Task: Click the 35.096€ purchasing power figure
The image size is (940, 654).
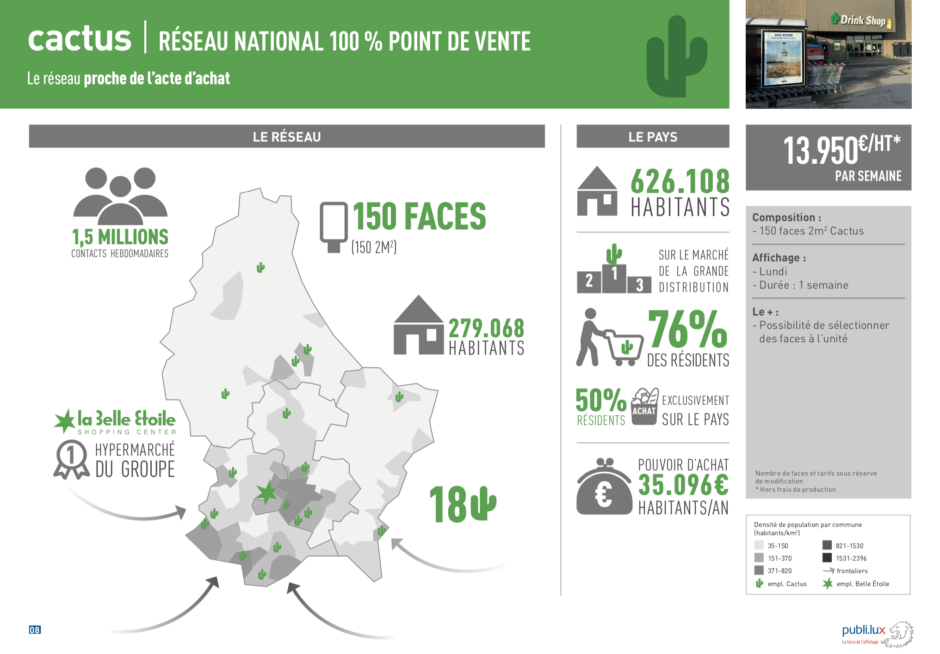Action: tap(683, 485)
